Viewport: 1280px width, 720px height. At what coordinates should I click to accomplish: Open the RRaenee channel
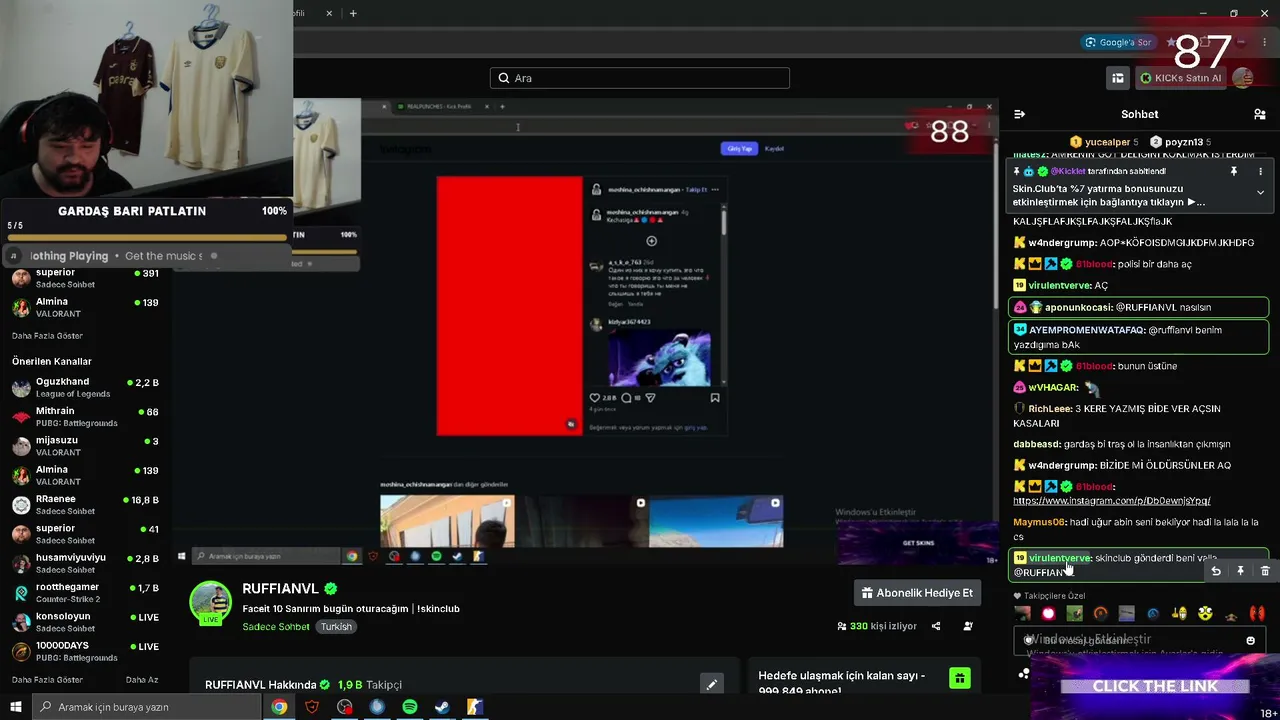pyautogui.click(x=86, y=504)
